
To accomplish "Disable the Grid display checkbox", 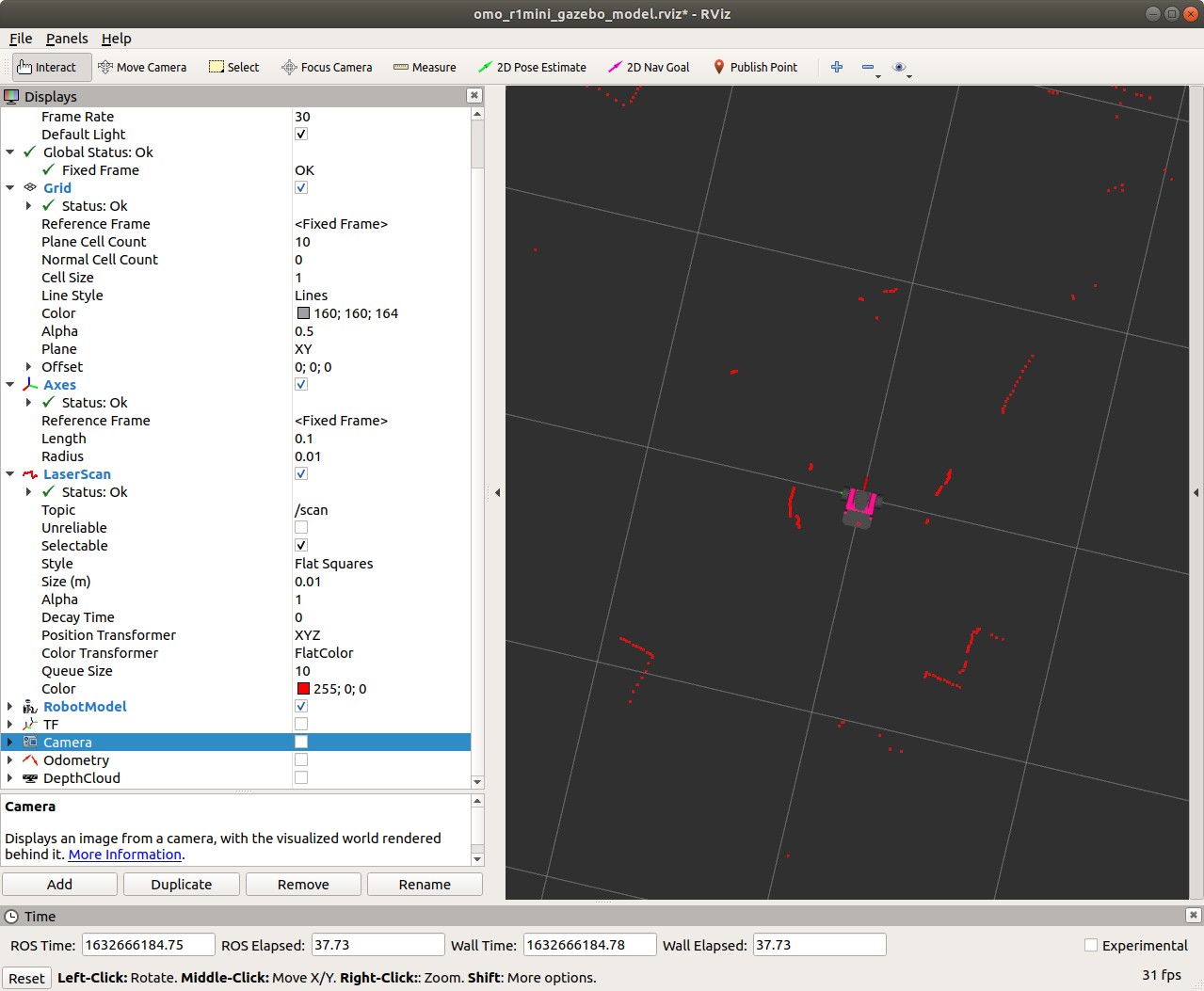I will [x=301, y=187].
